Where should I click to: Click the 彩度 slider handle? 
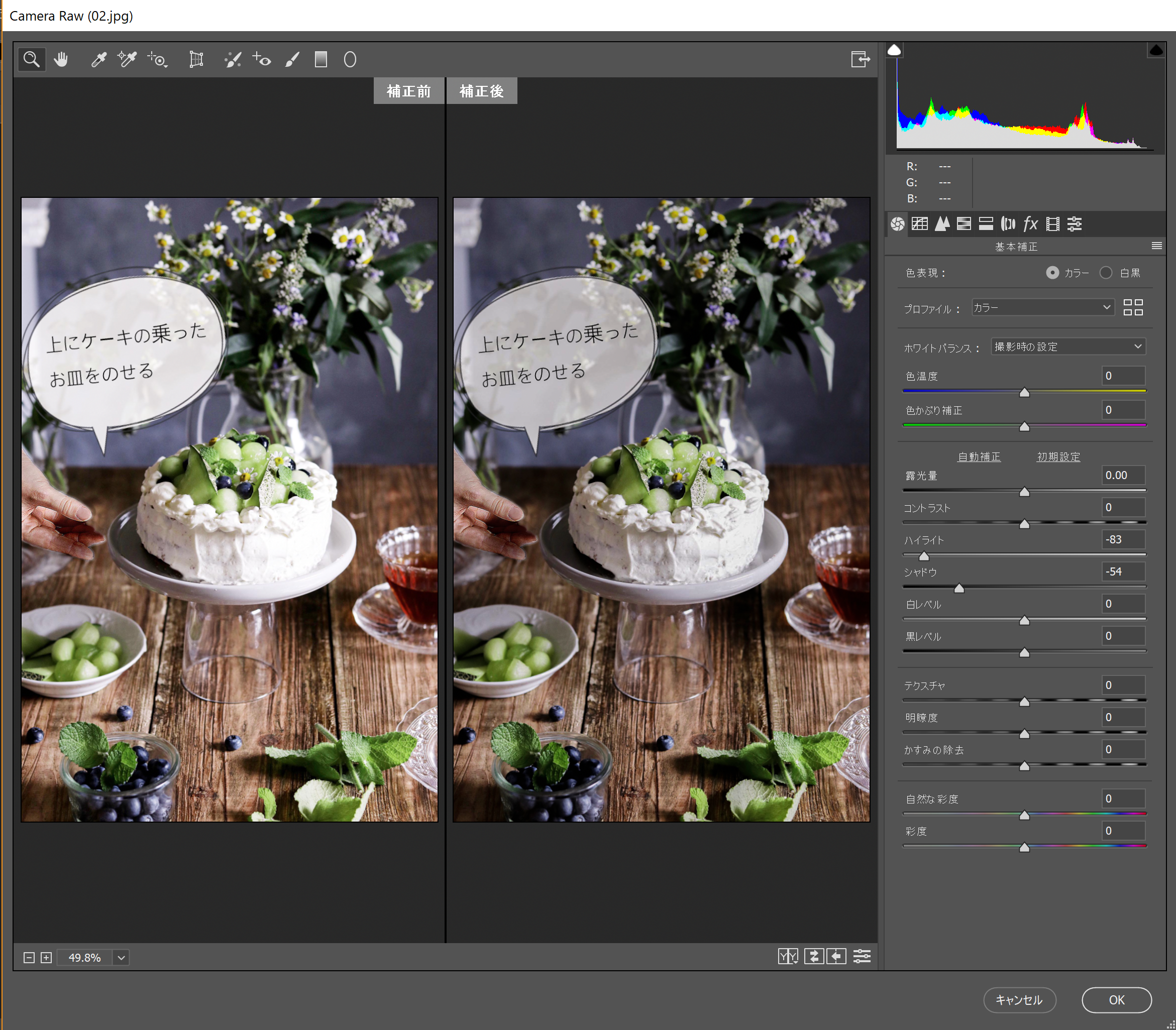[x=1024, y=847]
